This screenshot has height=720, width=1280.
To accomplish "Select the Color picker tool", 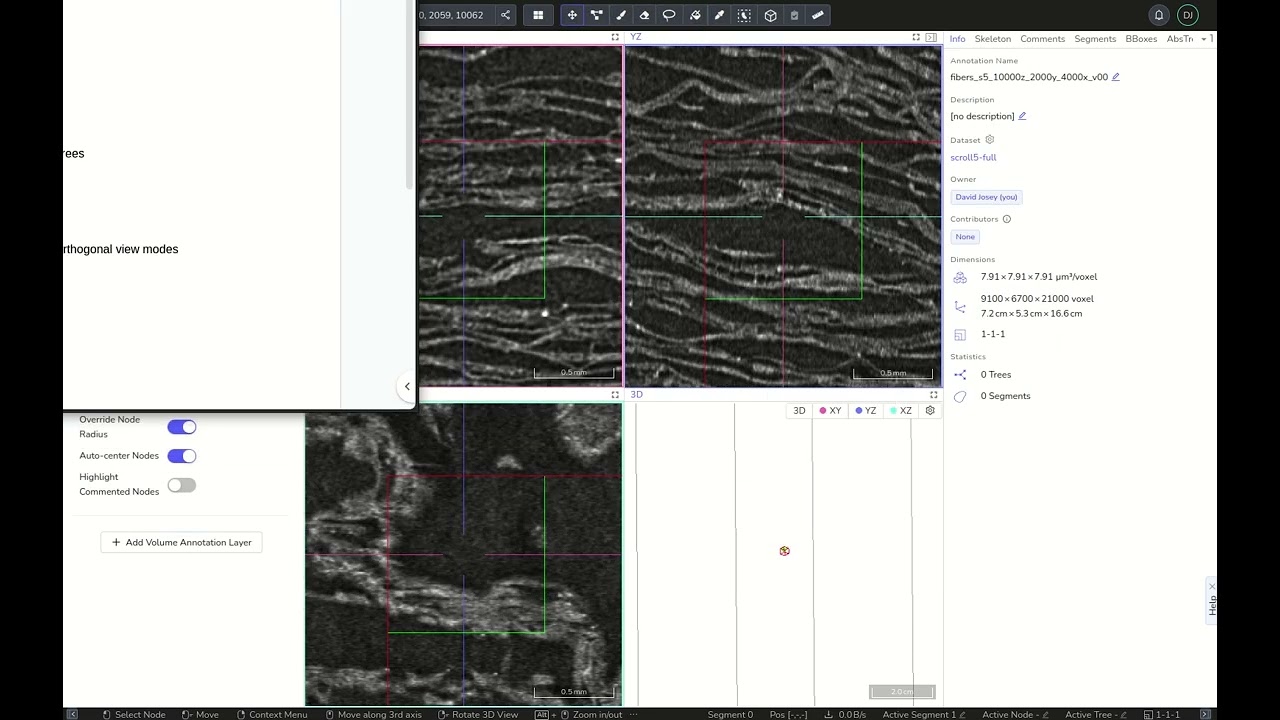I will click(719, 15).
